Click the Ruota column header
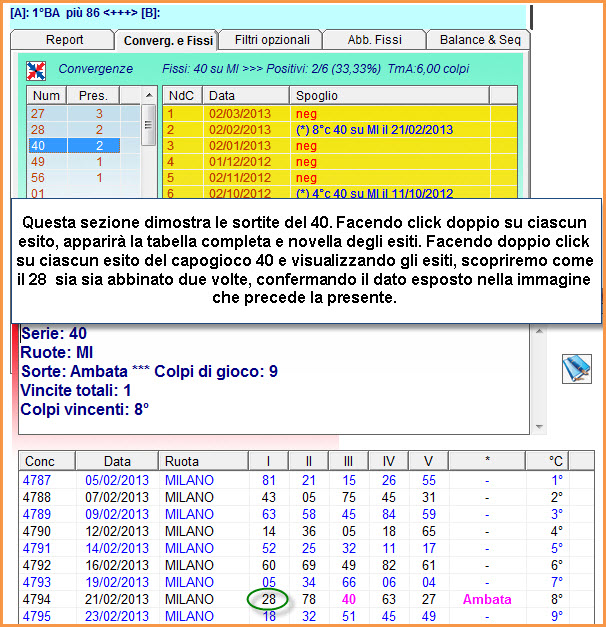This screenshot has height=627, width=606. pos(203,461)
